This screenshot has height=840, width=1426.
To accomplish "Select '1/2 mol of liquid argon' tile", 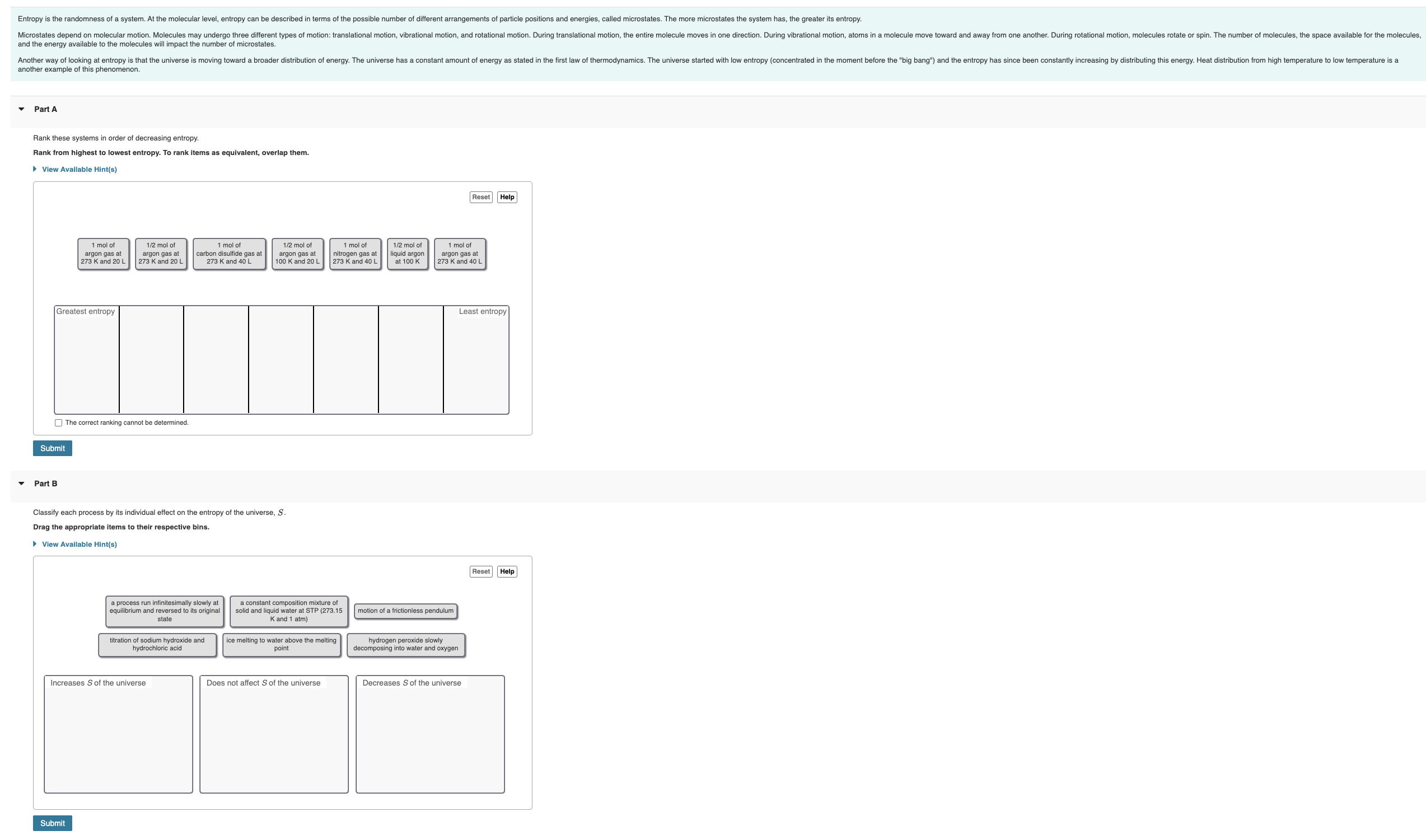I will click(x=407, y=254).
